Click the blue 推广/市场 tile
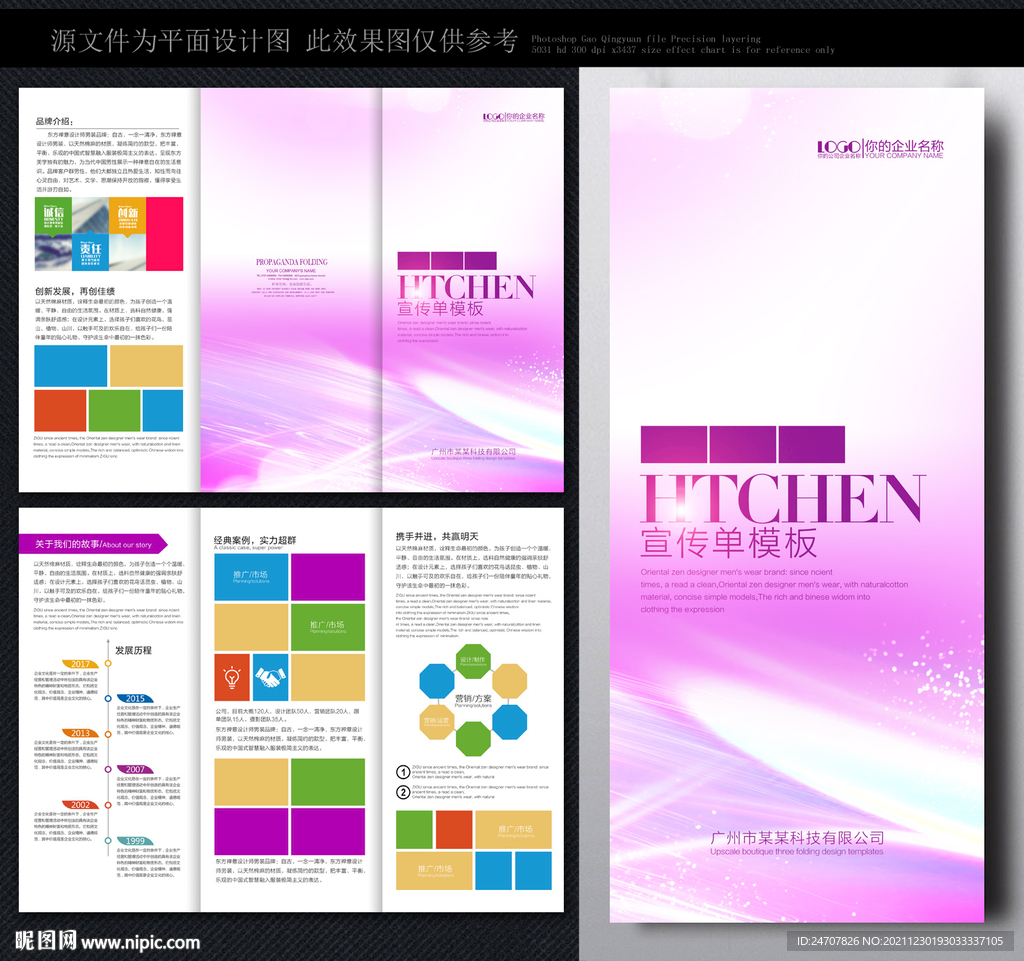 pos(251,577)
